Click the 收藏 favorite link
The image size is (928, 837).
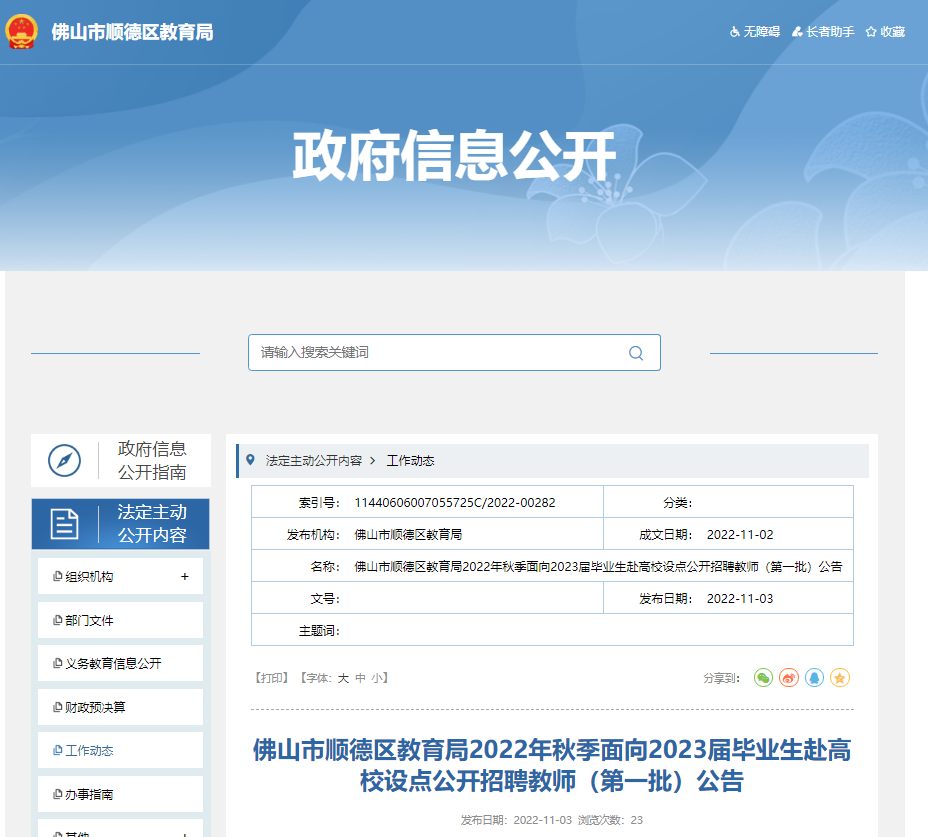pyautogui.click(x=885, y=32)
